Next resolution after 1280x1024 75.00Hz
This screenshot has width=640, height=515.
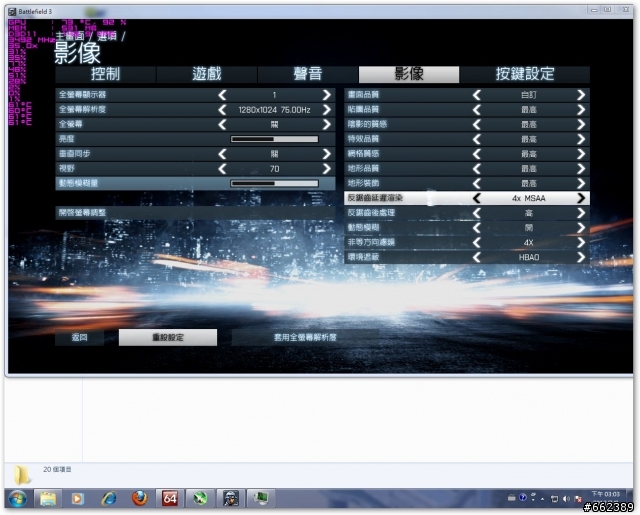(327, 110)
